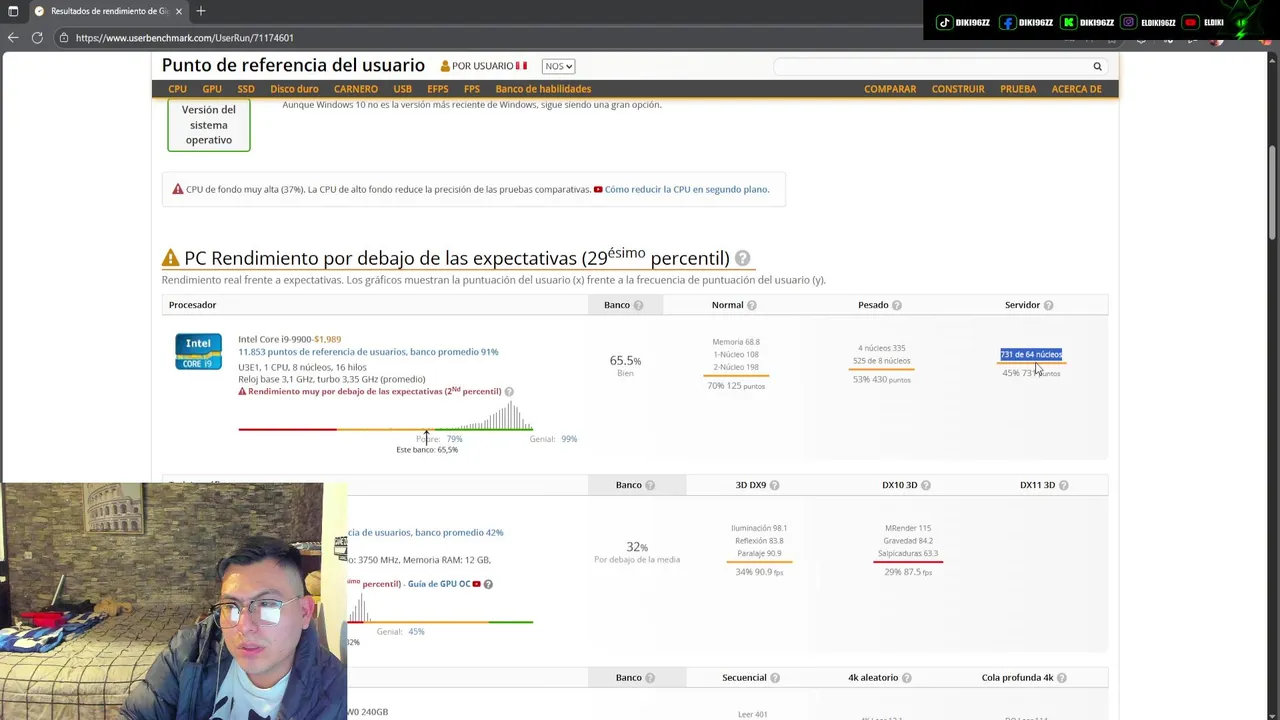Viewport: 1280px width, 720px height.
Task: Click the browser back arrow
Action: pyautogui.click(x=13, y=38)
